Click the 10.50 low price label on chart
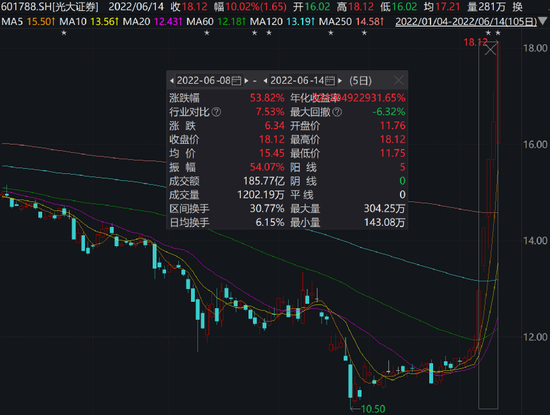 point(373,409)
